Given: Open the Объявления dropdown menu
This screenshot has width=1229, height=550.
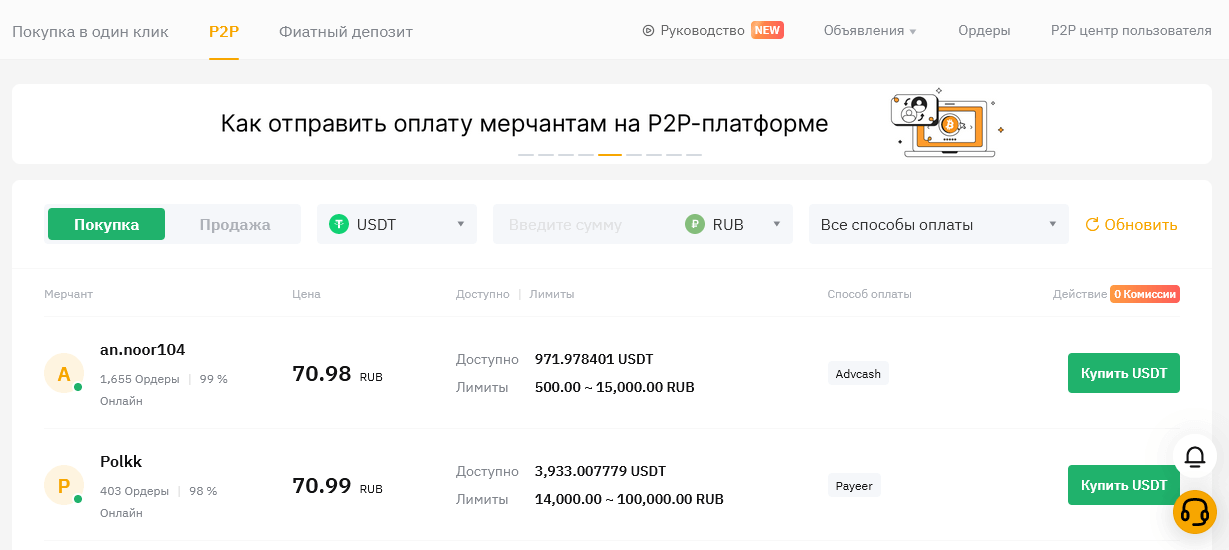Looking at the screenshot, I should 869,31.
